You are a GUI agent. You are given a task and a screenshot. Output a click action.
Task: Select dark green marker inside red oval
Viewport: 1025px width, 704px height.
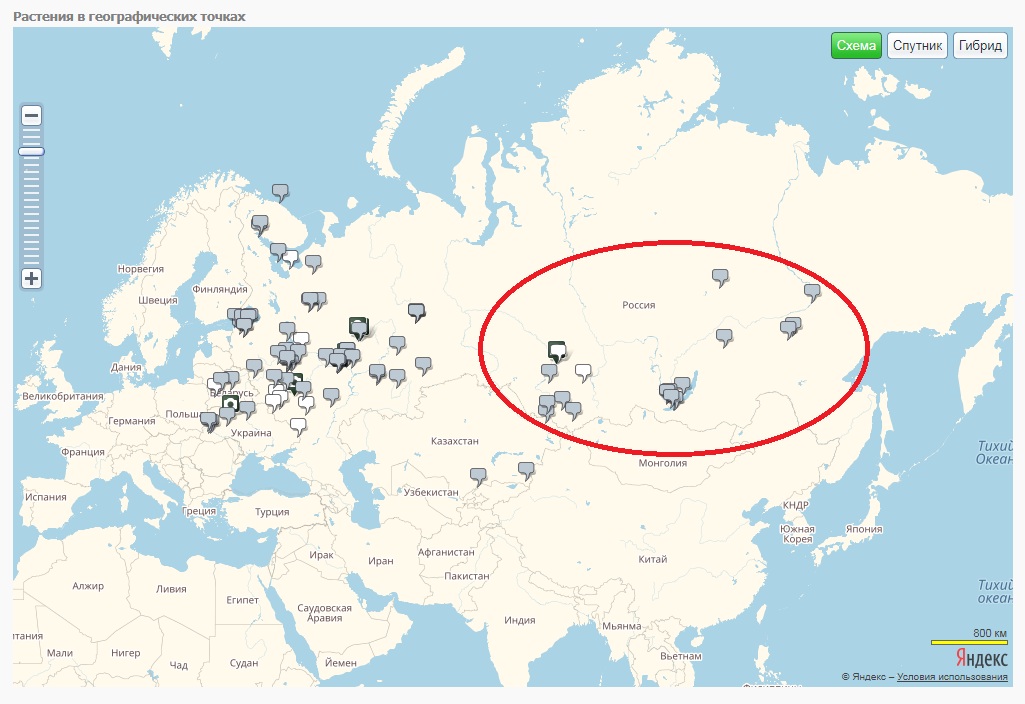click(x=557, y=349)
